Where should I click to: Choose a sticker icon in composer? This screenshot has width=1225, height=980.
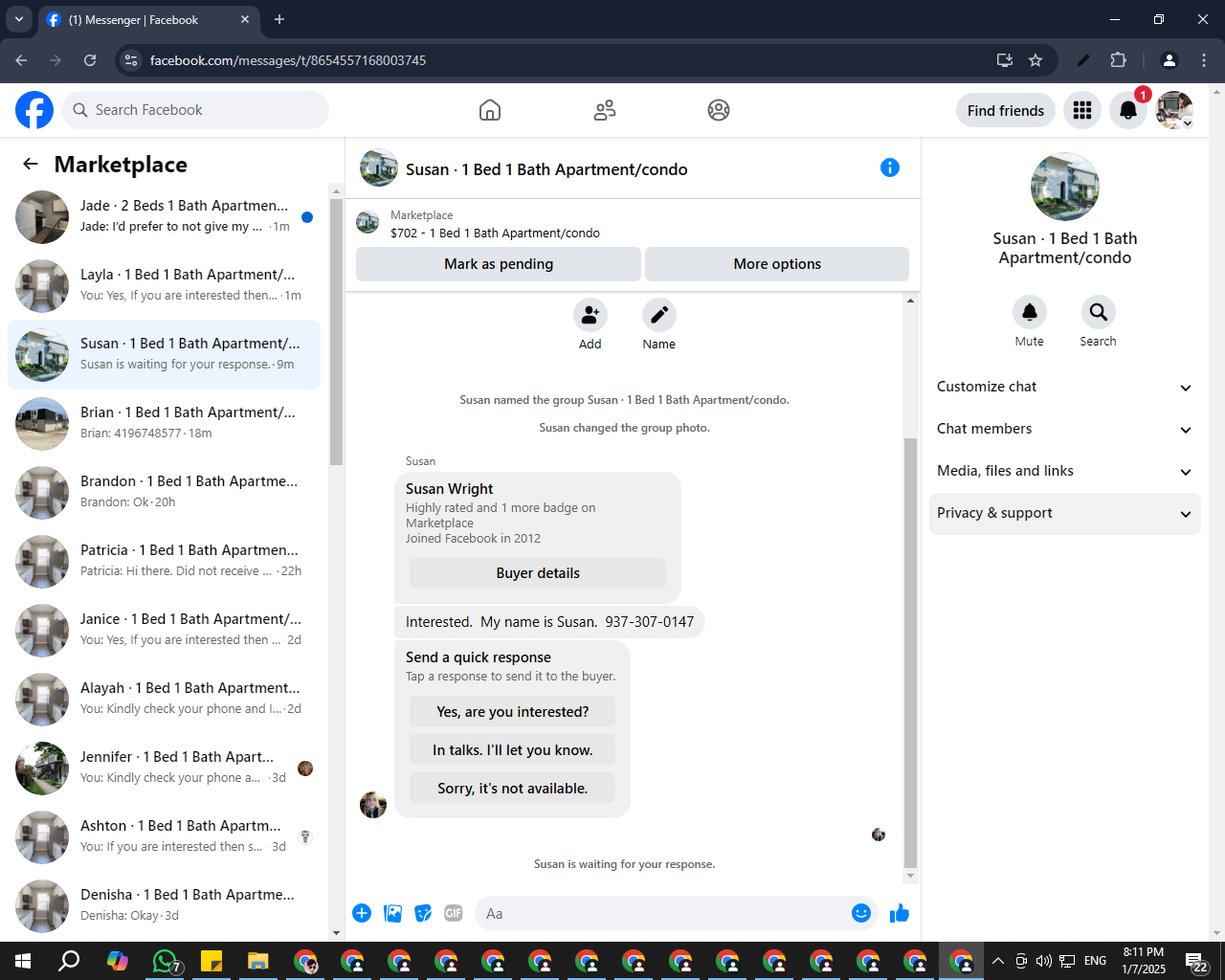click(x=423, y=913)
